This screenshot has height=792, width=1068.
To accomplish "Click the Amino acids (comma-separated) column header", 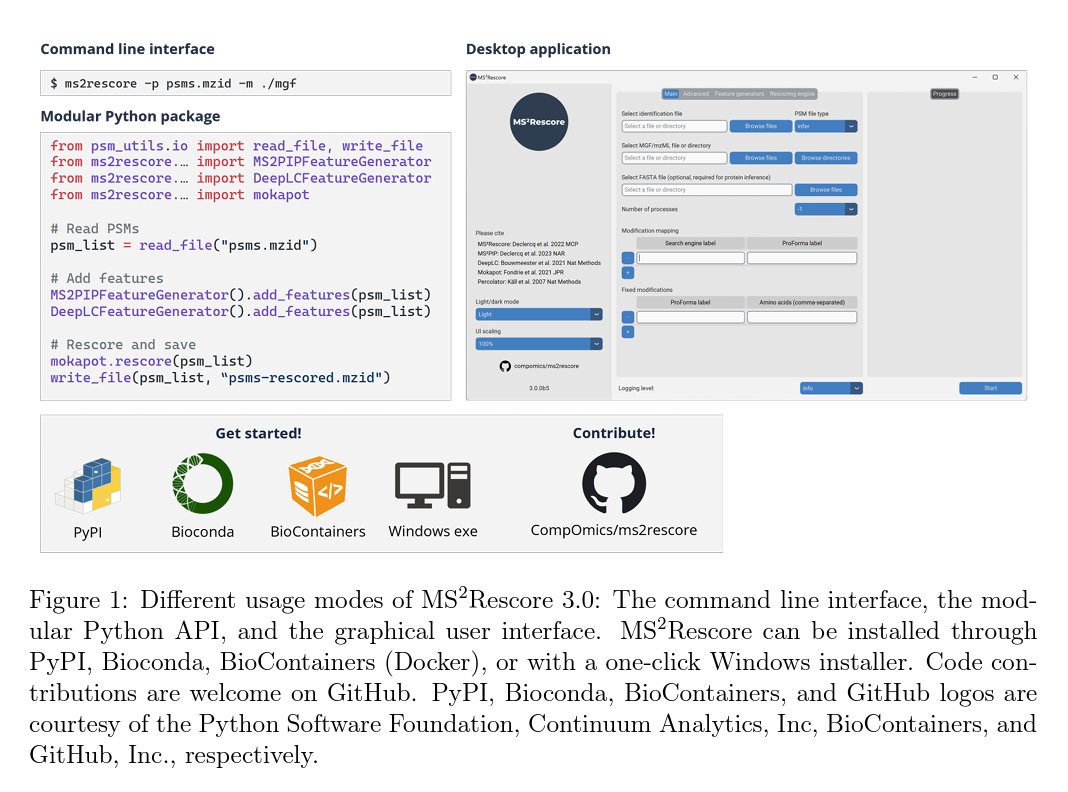I will (802, 302).
